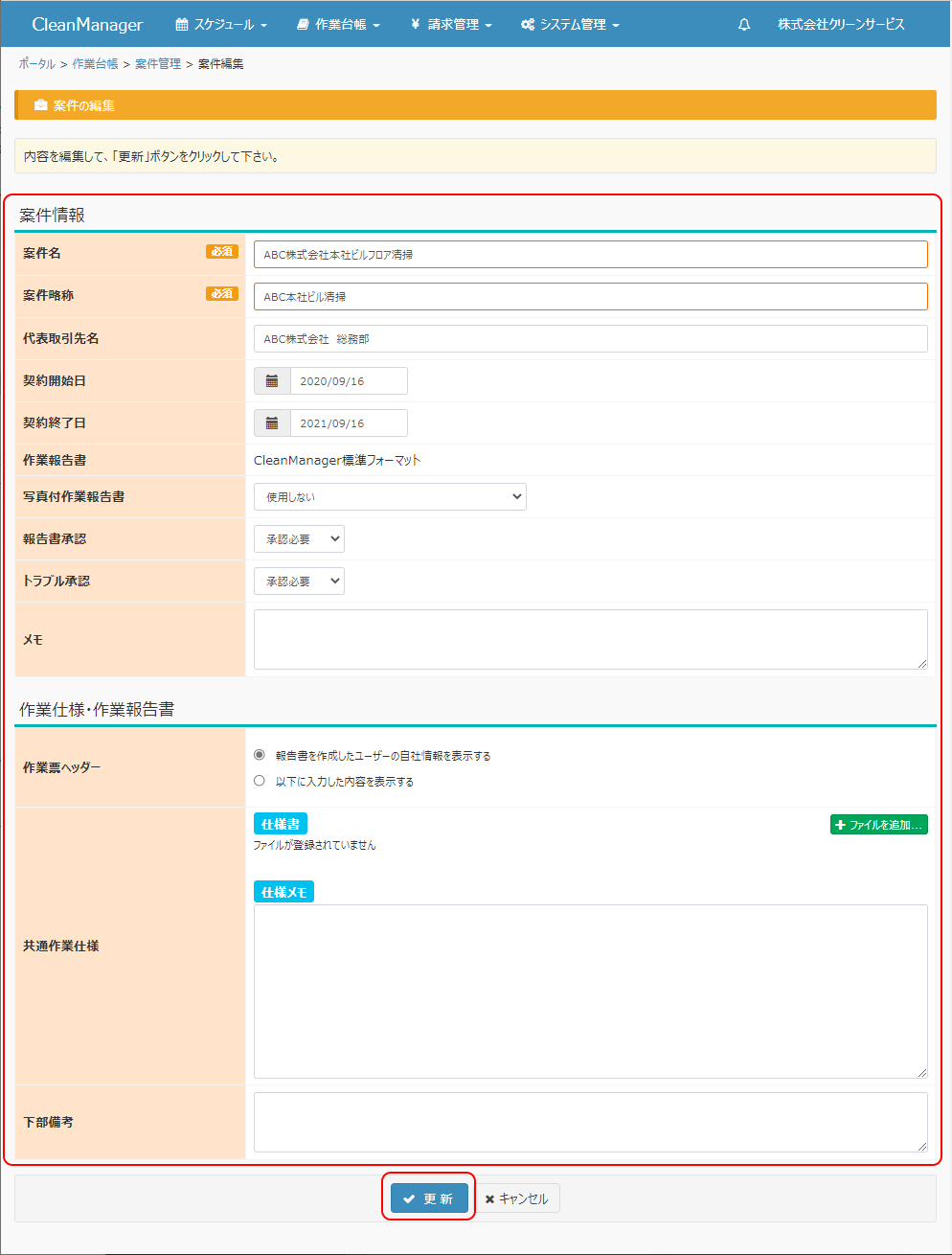Image resolution: width=952 pixels, height=1255 pixels.
Task: Open the トラブル承認 dropdown
Action: click(x=299, y=582)
